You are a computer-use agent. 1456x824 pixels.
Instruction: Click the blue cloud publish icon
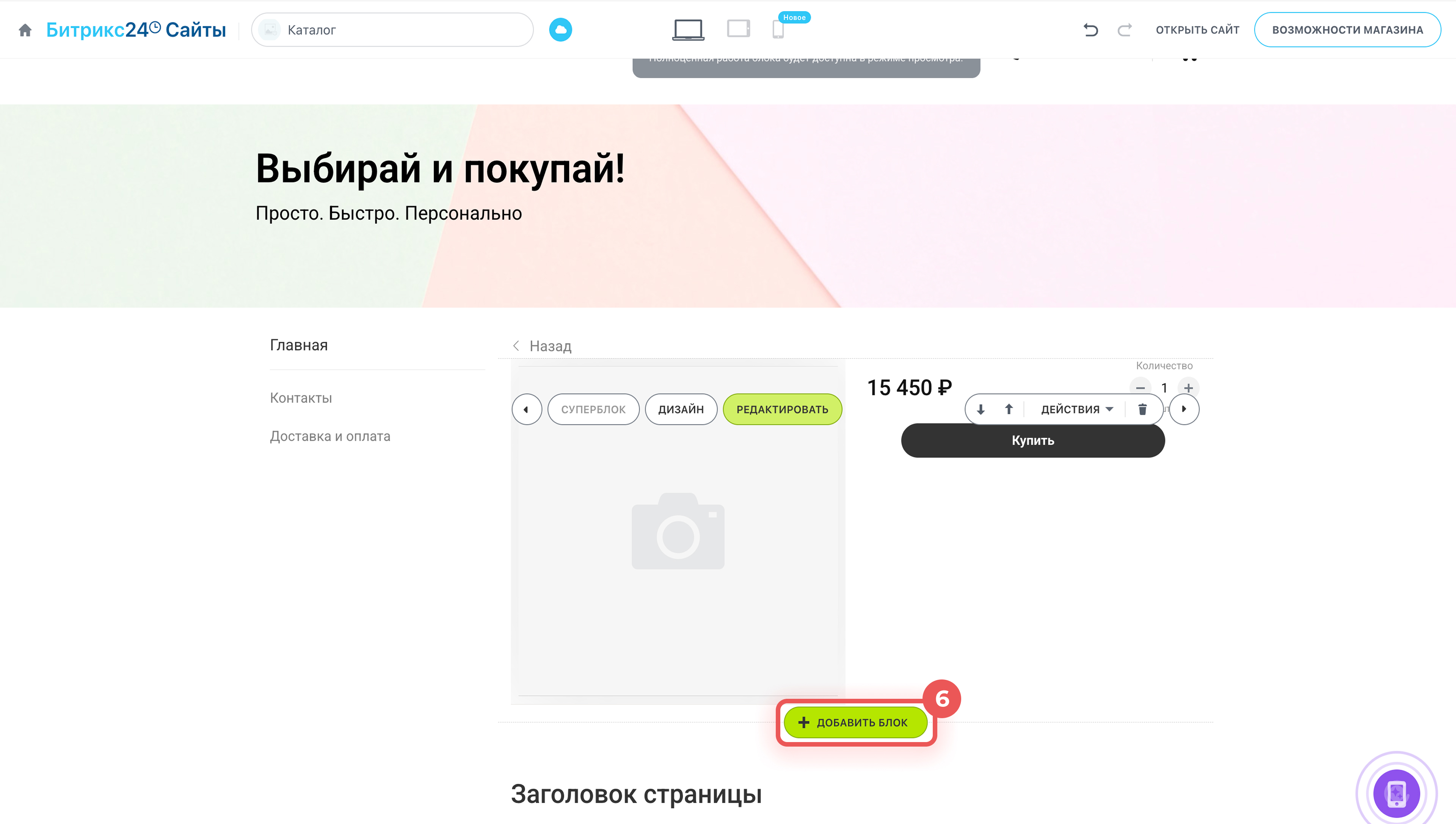pos(560,30)
